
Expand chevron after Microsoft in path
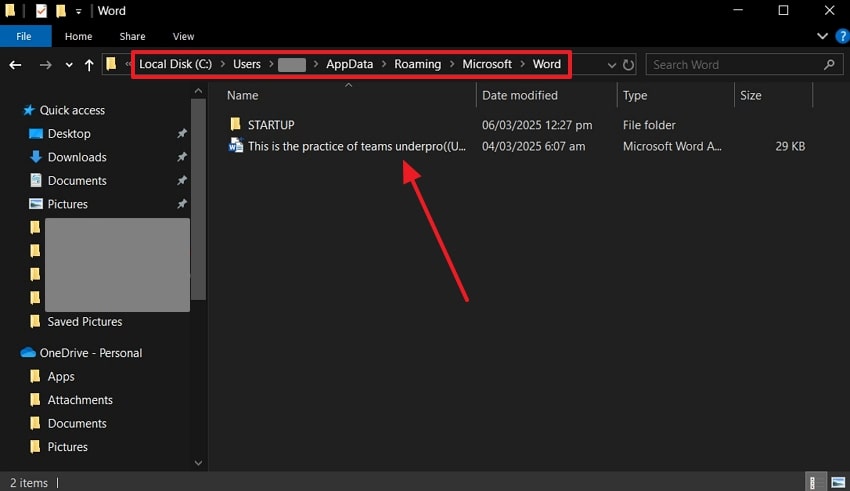pos(523,64)
